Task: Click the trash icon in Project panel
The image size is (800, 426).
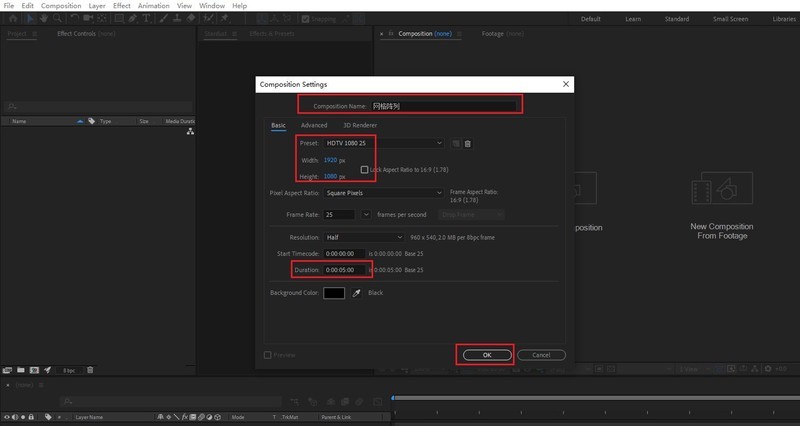Action: [90, 370]
